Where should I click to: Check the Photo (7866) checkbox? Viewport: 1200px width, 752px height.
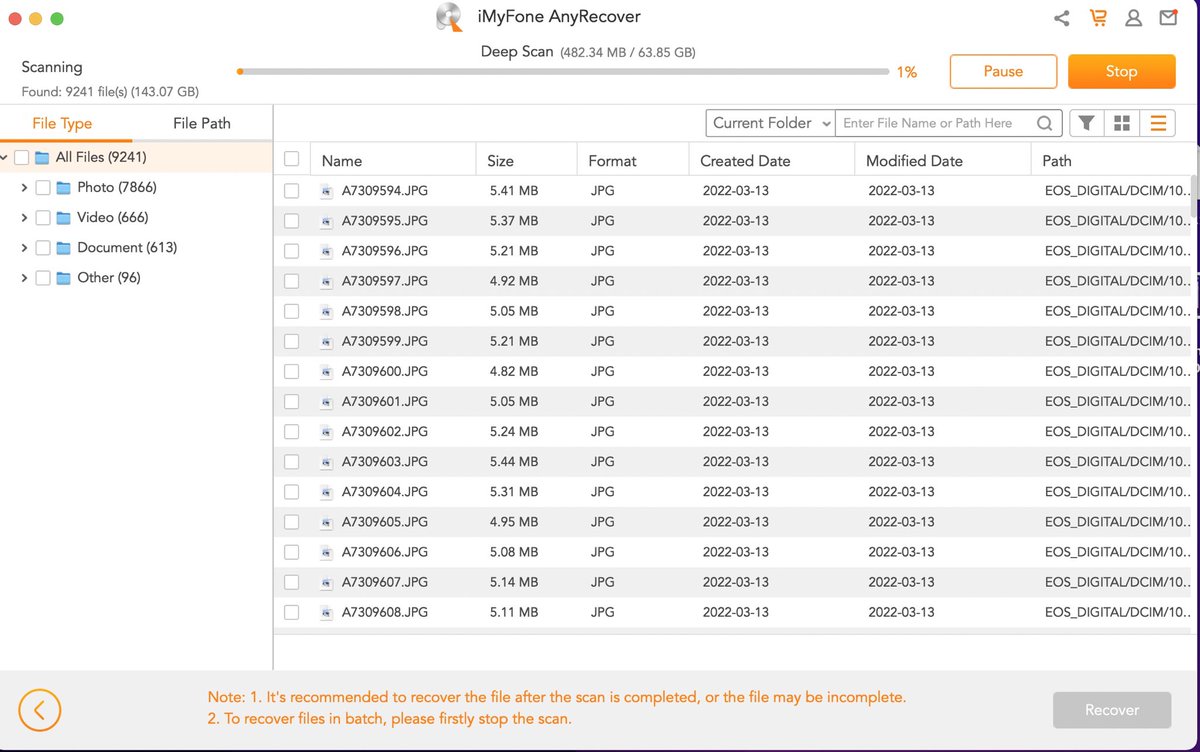pos(43,188)
